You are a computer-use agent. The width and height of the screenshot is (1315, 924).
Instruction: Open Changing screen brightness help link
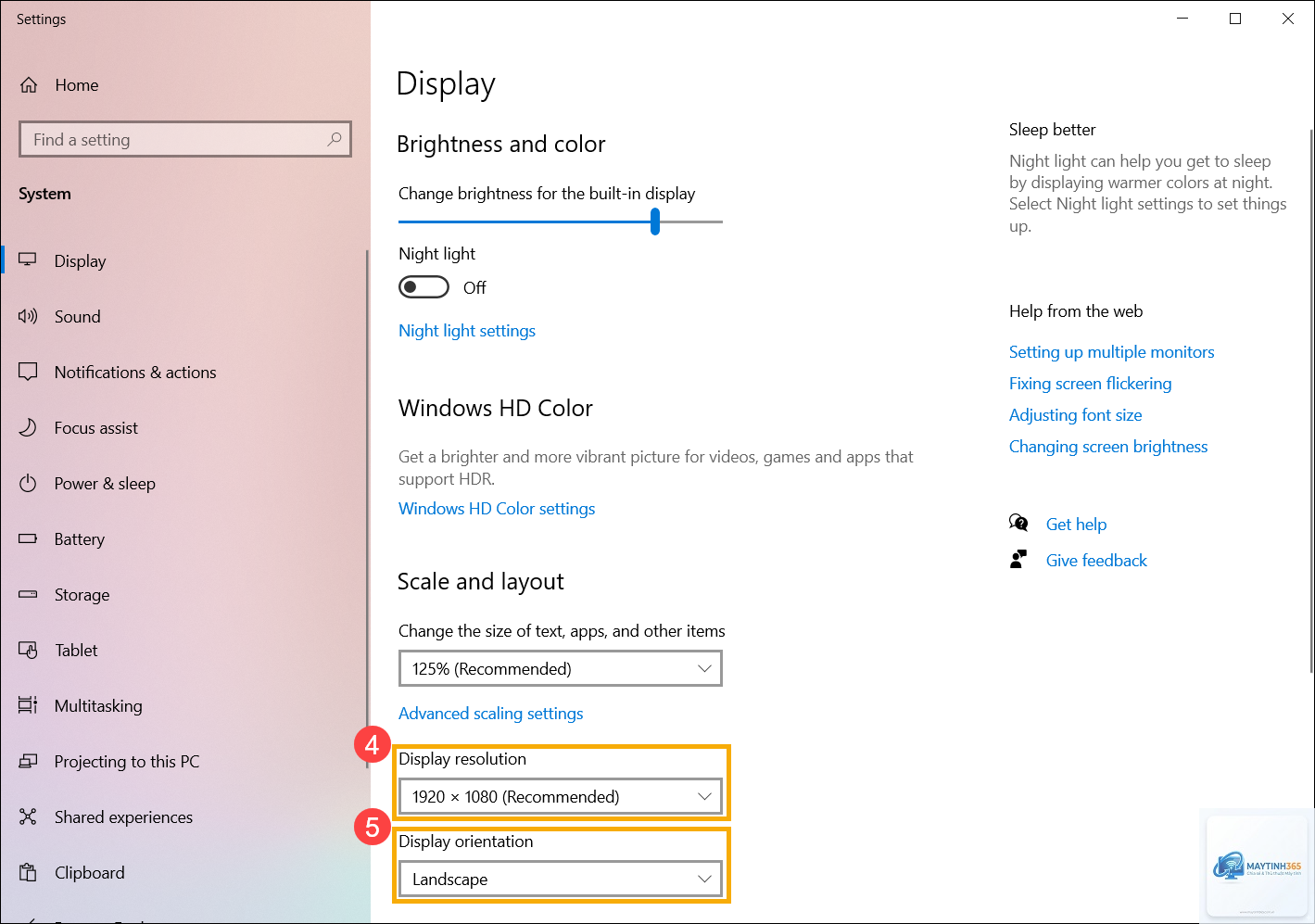[x=1108, y=447]
